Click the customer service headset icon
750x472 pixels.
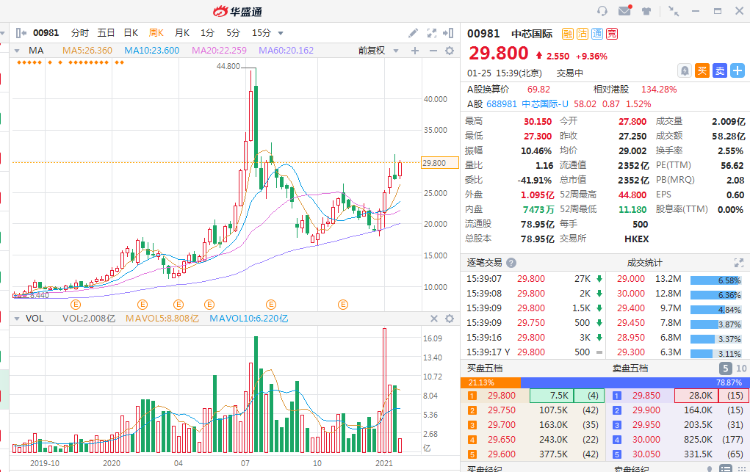click(x=602, y=11)
